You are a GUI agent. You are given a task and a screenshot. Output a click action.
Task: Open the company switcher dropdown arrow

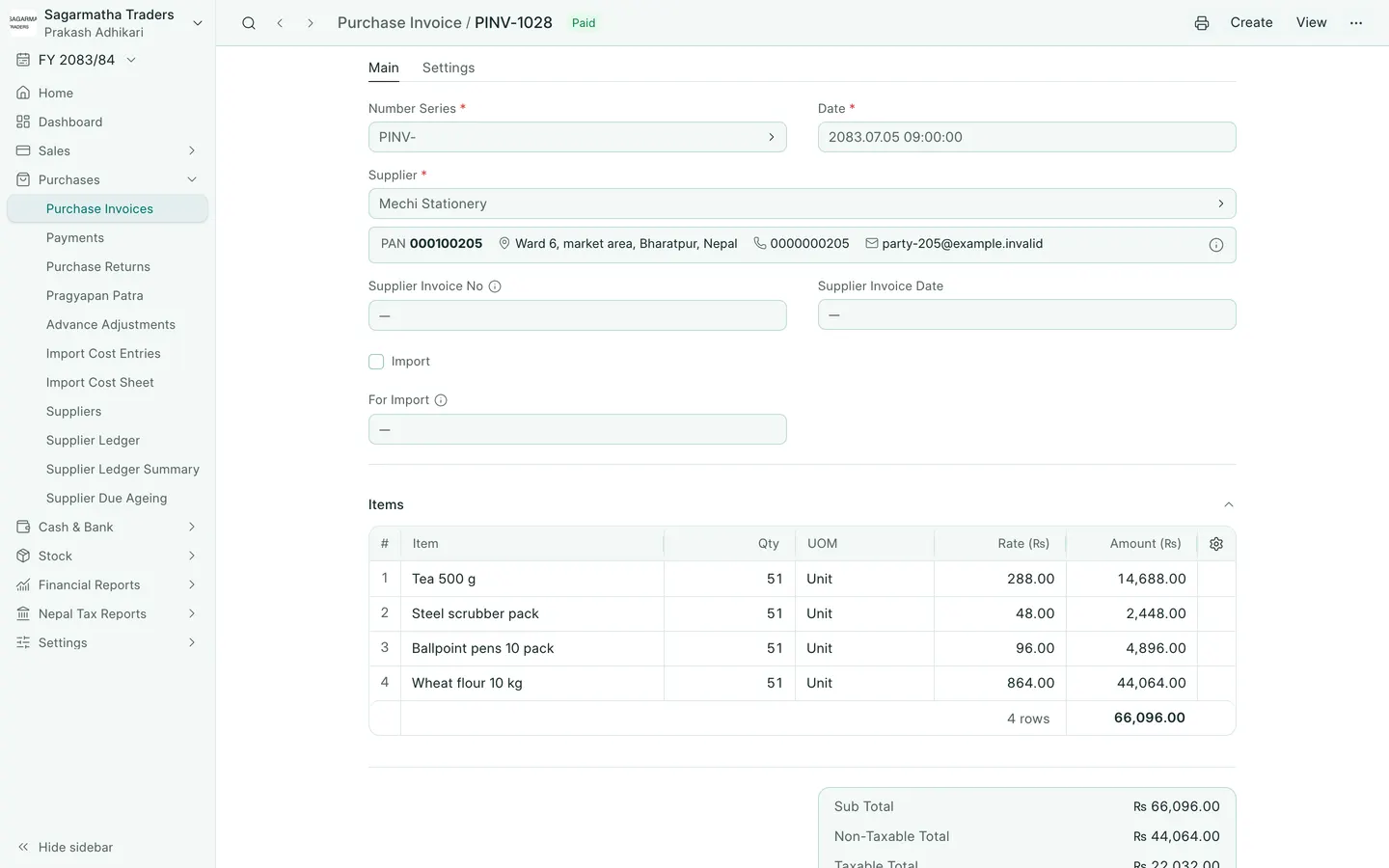(x=198, y=23)
